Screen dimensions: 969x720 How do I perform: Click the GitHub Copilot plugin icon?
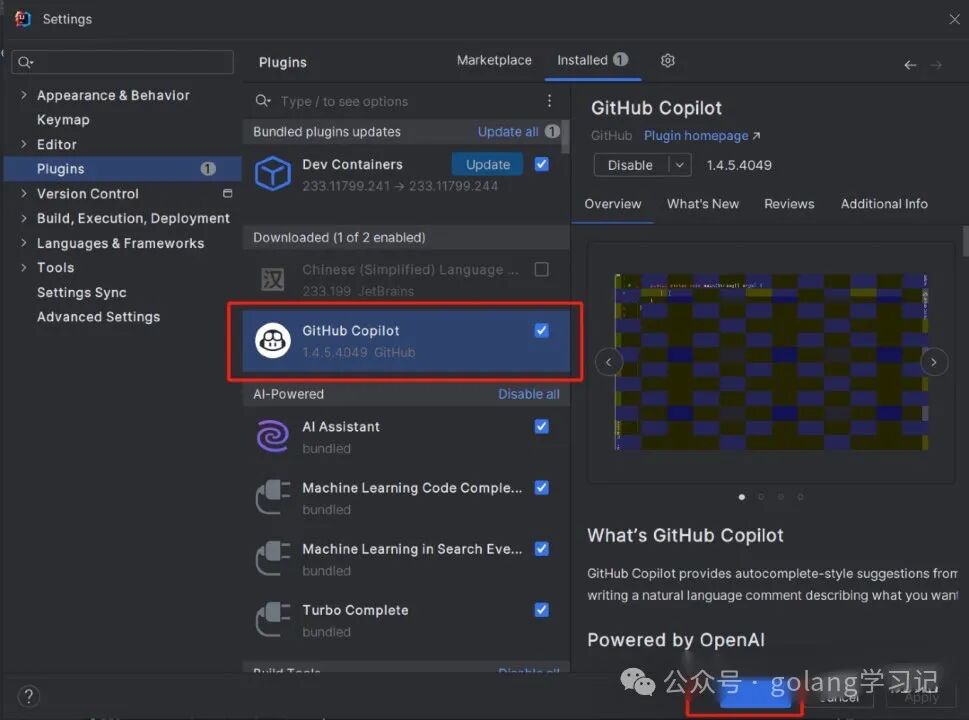[273, 340]
